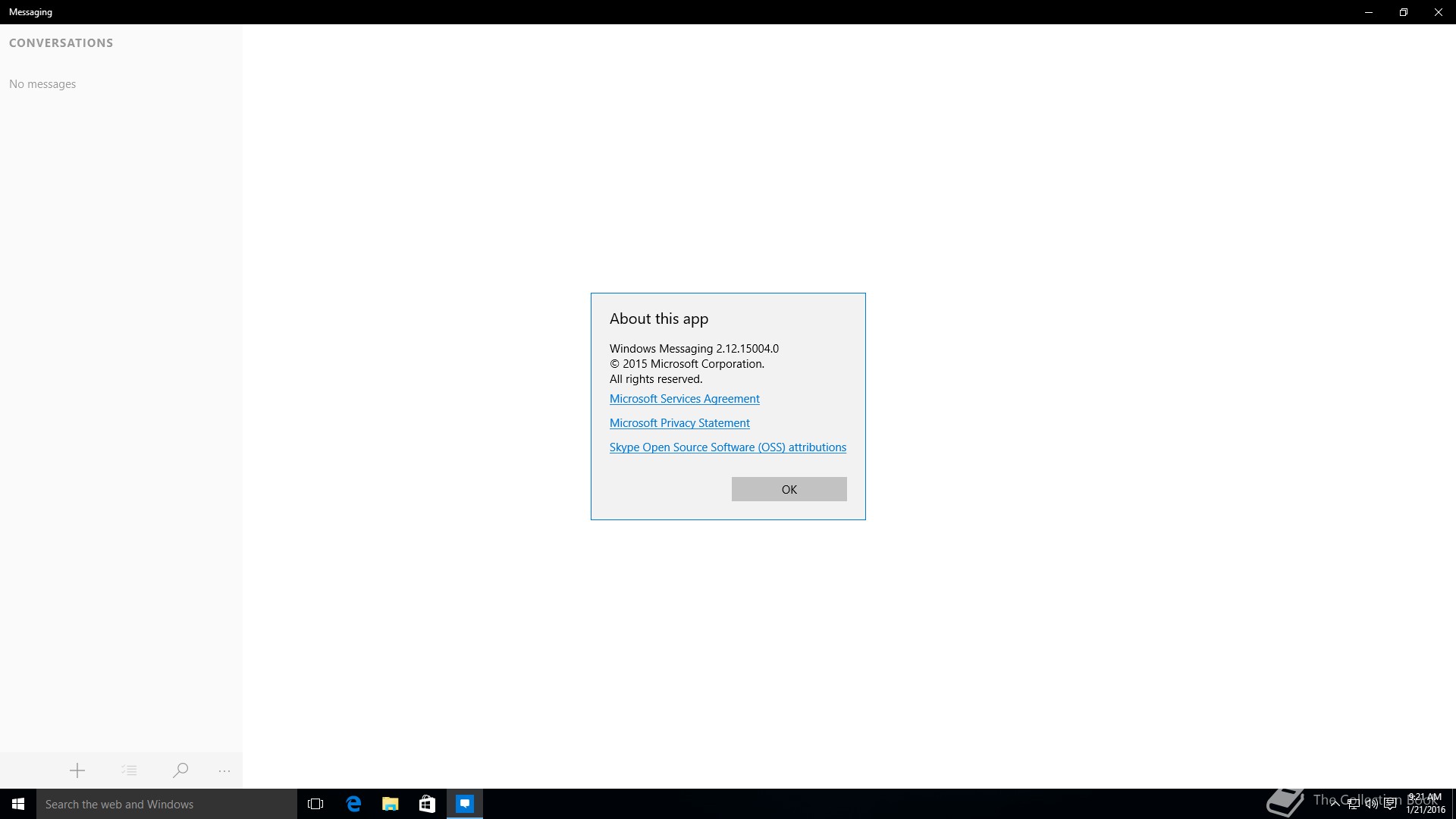This screenshot has height=819, width=1456.
Task: Start a new message with the plus icon
Action: (77, 770)
